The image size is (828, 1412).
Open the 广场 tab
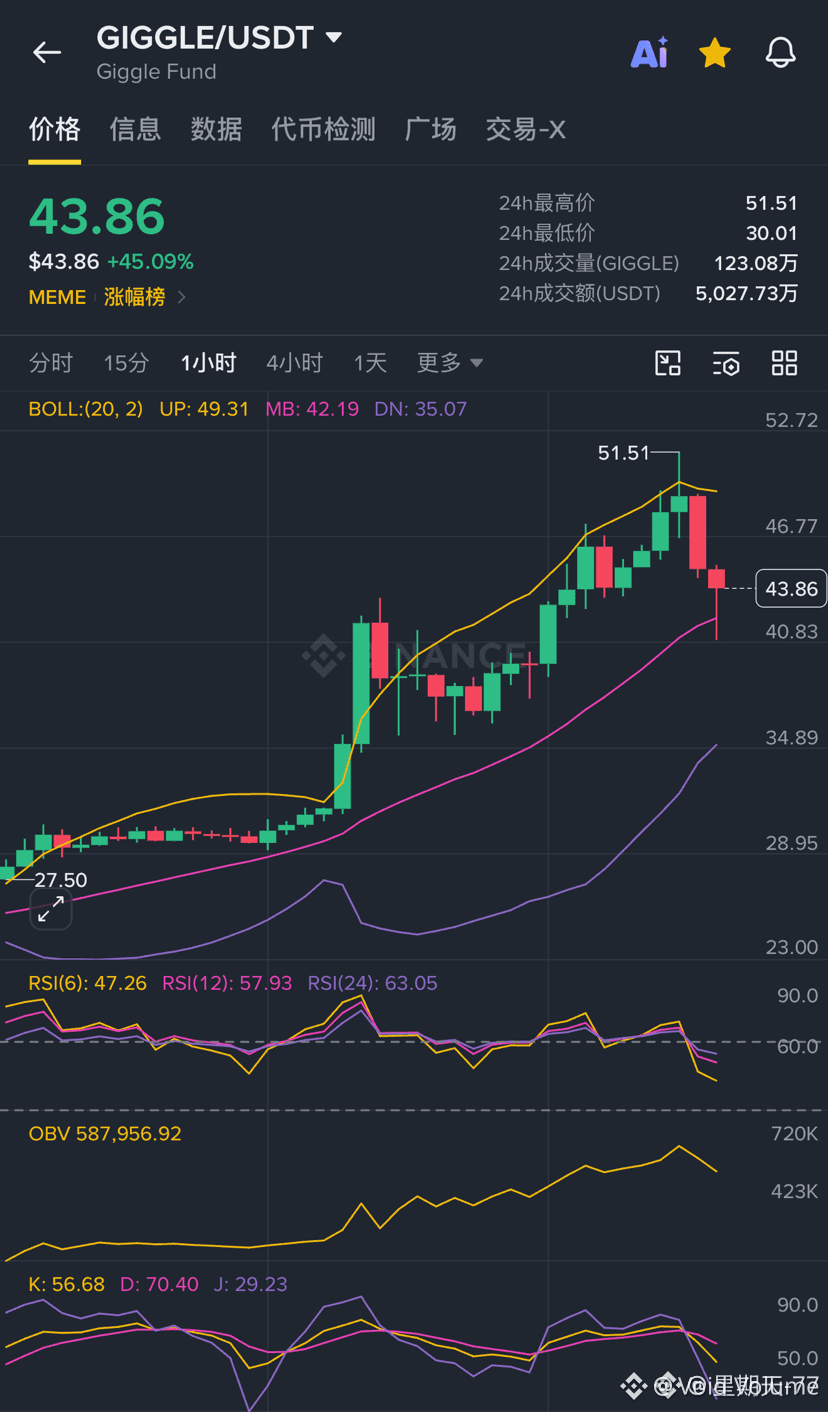430,129
